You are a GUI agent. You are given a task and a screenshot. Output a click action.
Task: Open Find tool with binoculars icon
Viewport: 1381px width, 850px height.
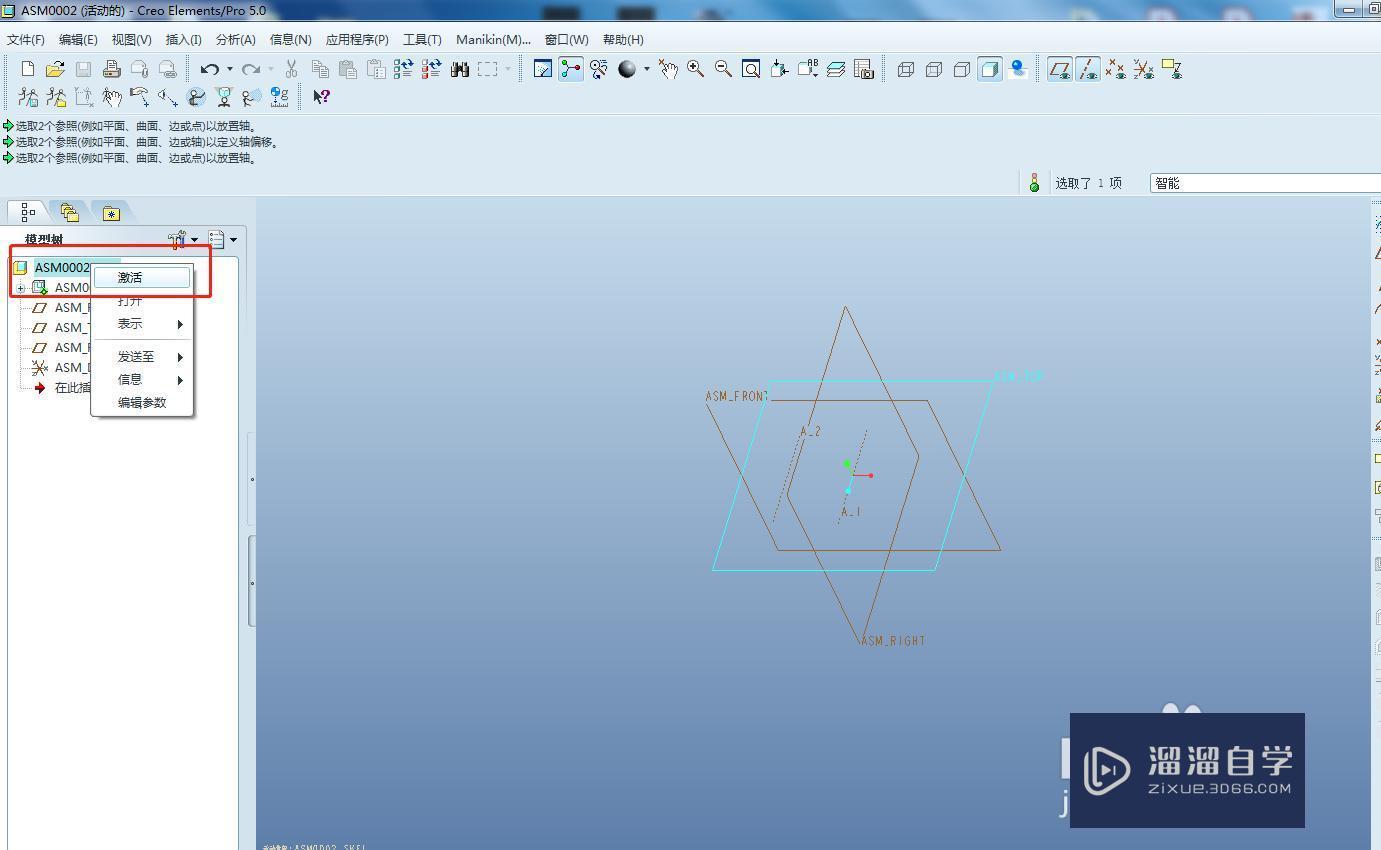coord(460,69)
